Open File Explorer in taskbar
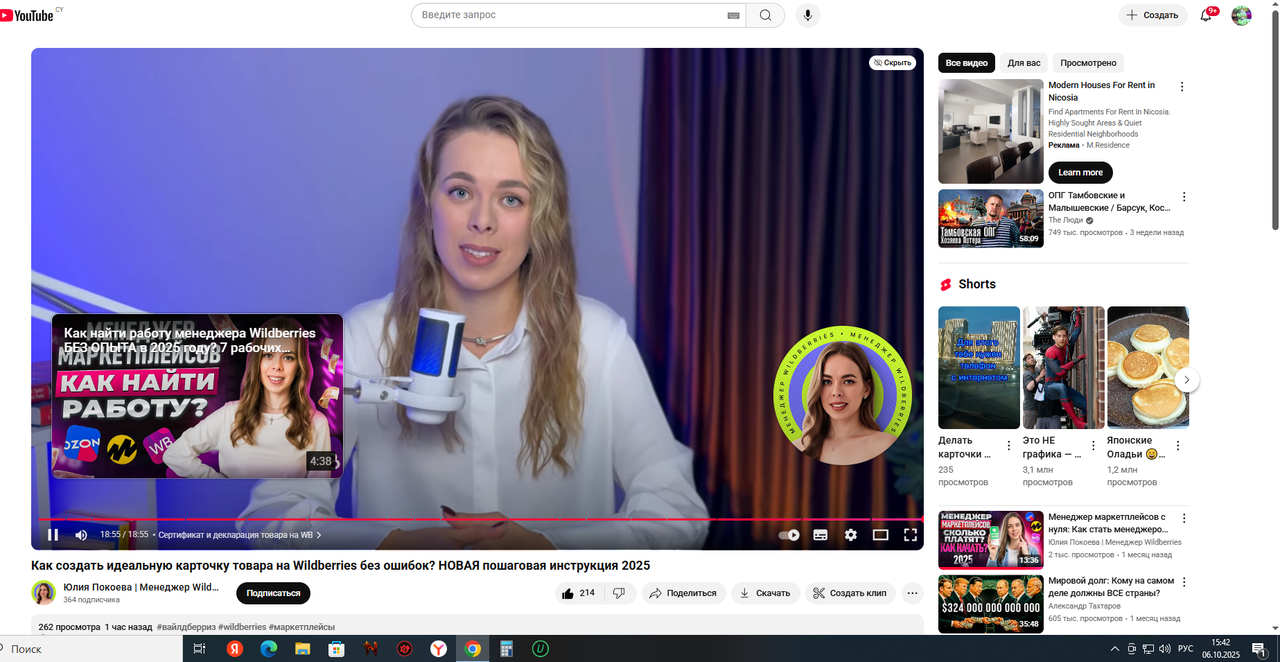The image size is (1280, 662). pos(302,649)
